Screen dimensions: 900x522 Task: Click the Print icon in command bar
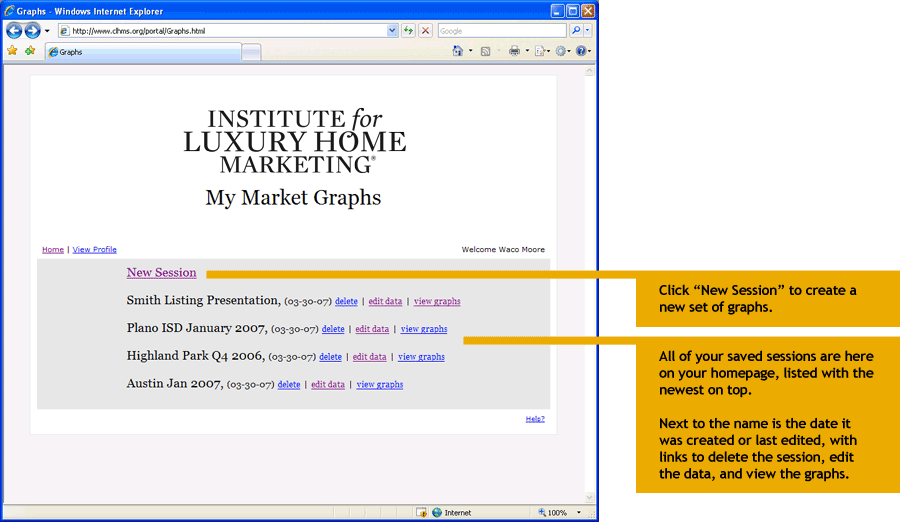click(x=513, y=51)
